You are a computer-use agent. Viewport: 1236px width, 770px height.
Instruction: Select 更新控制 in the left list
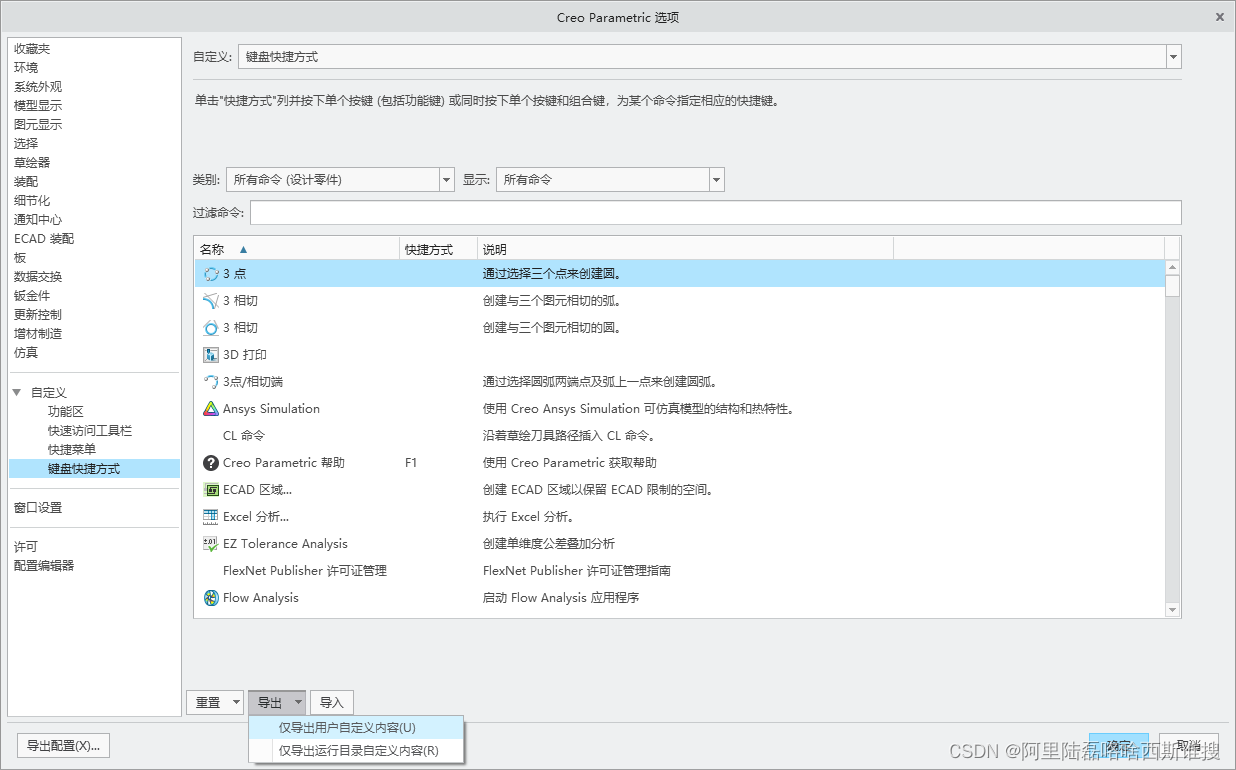[38, 315]
